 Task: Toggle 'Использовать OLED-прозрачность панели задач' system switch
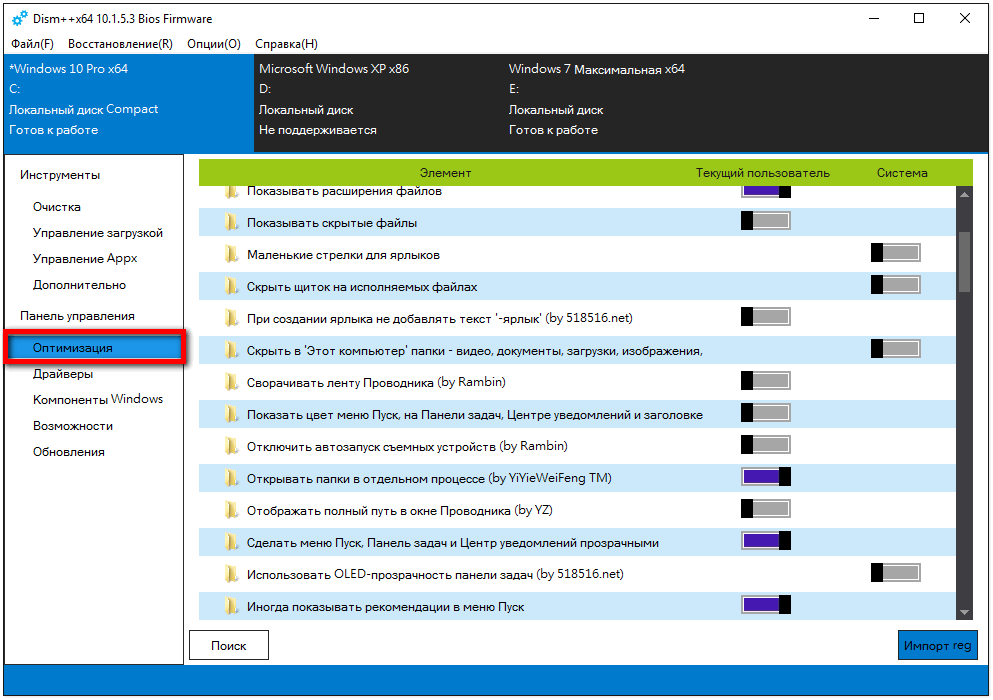click(x=896, y=573)
